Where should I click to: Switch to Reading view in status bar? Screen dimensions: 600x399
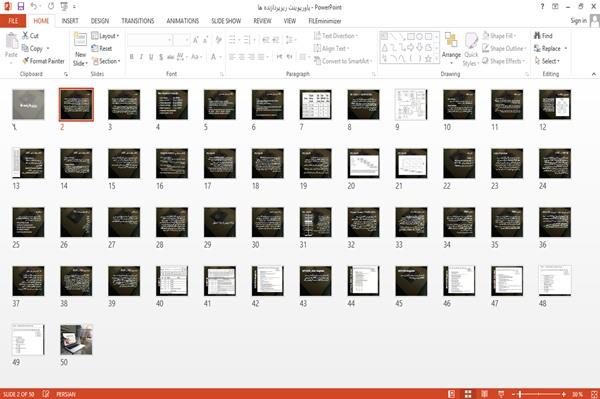[x=484, y=394]
